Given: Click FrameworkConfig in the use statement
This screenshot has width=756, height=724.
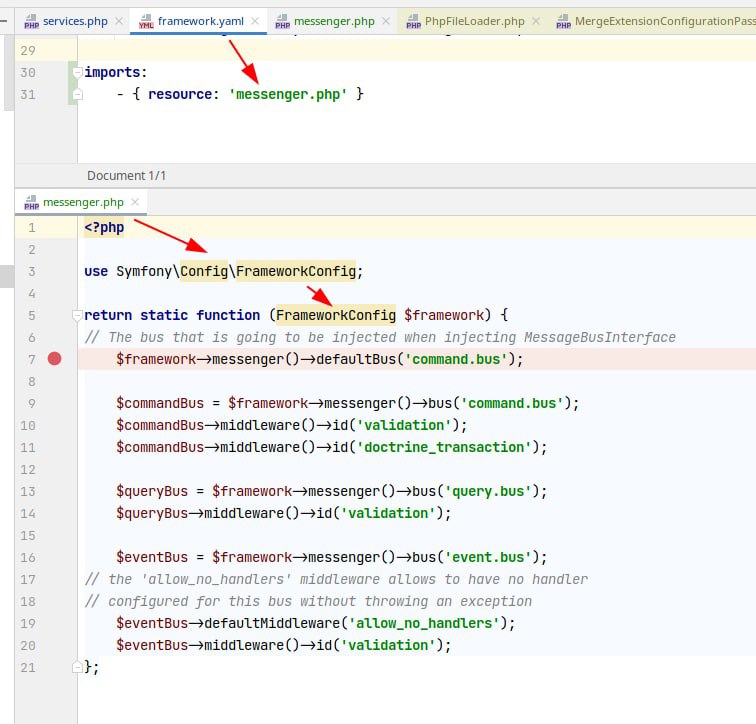Looking at the screenshot, I should [296, 271].
